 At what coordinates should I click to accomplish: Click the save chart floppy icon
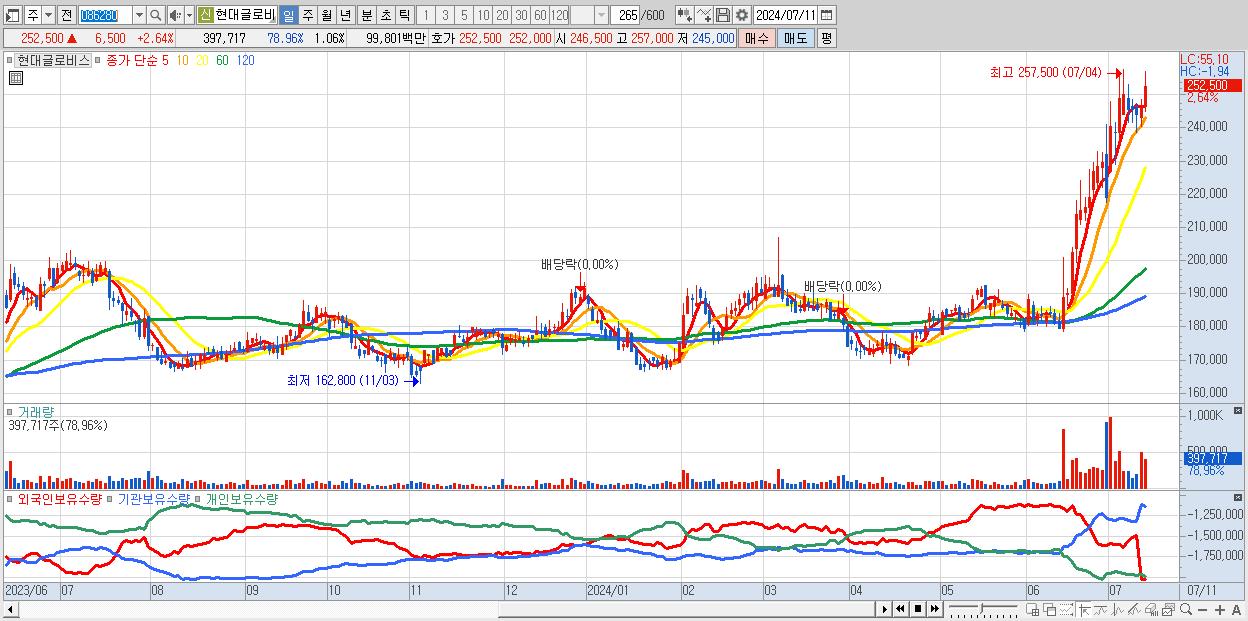click(x=723, y=15)
